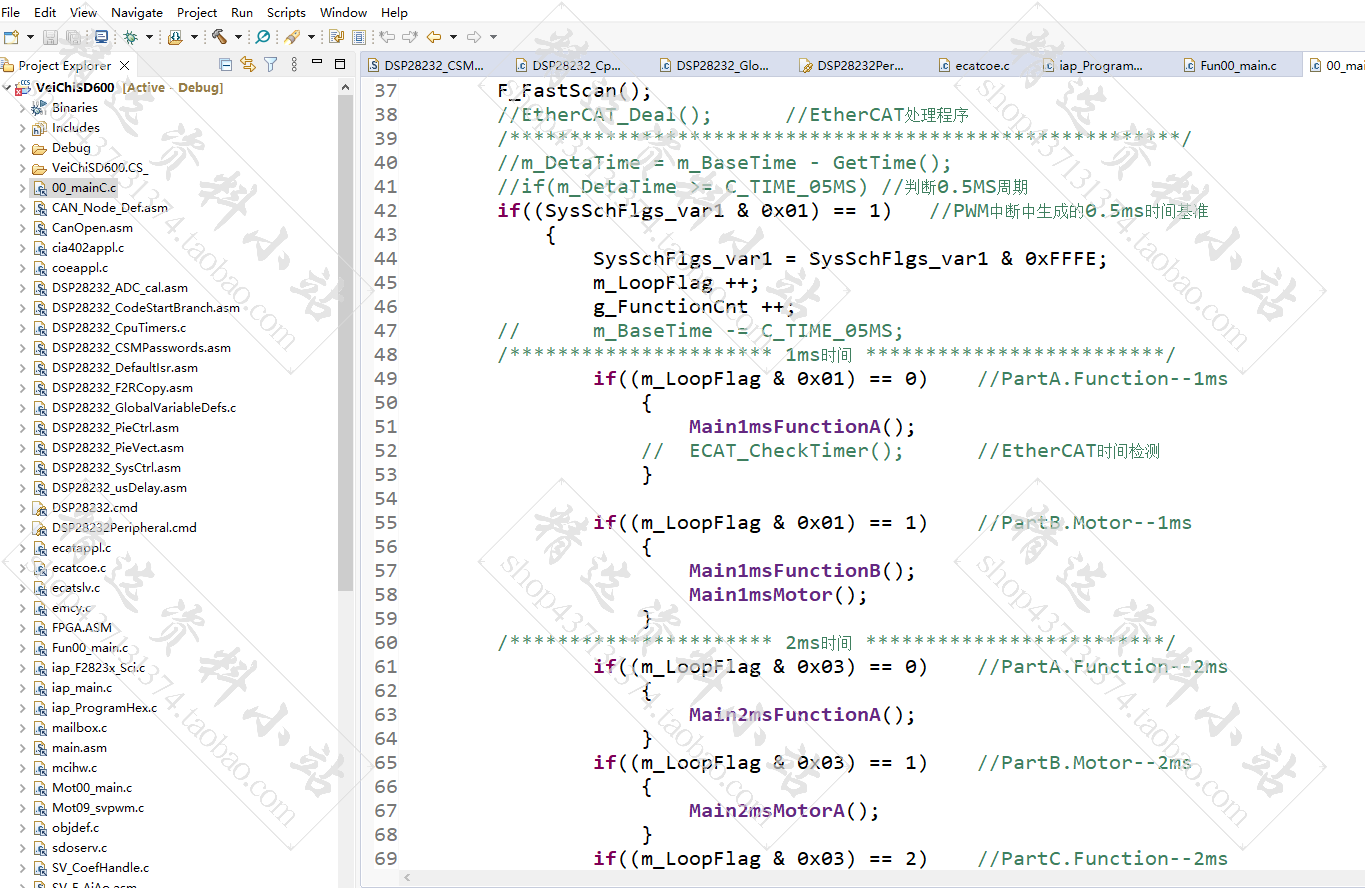The width and height of the screenshot is (1365, 888).
Task: Click the Save All toolbar icon
Action: tap(73, 37)
